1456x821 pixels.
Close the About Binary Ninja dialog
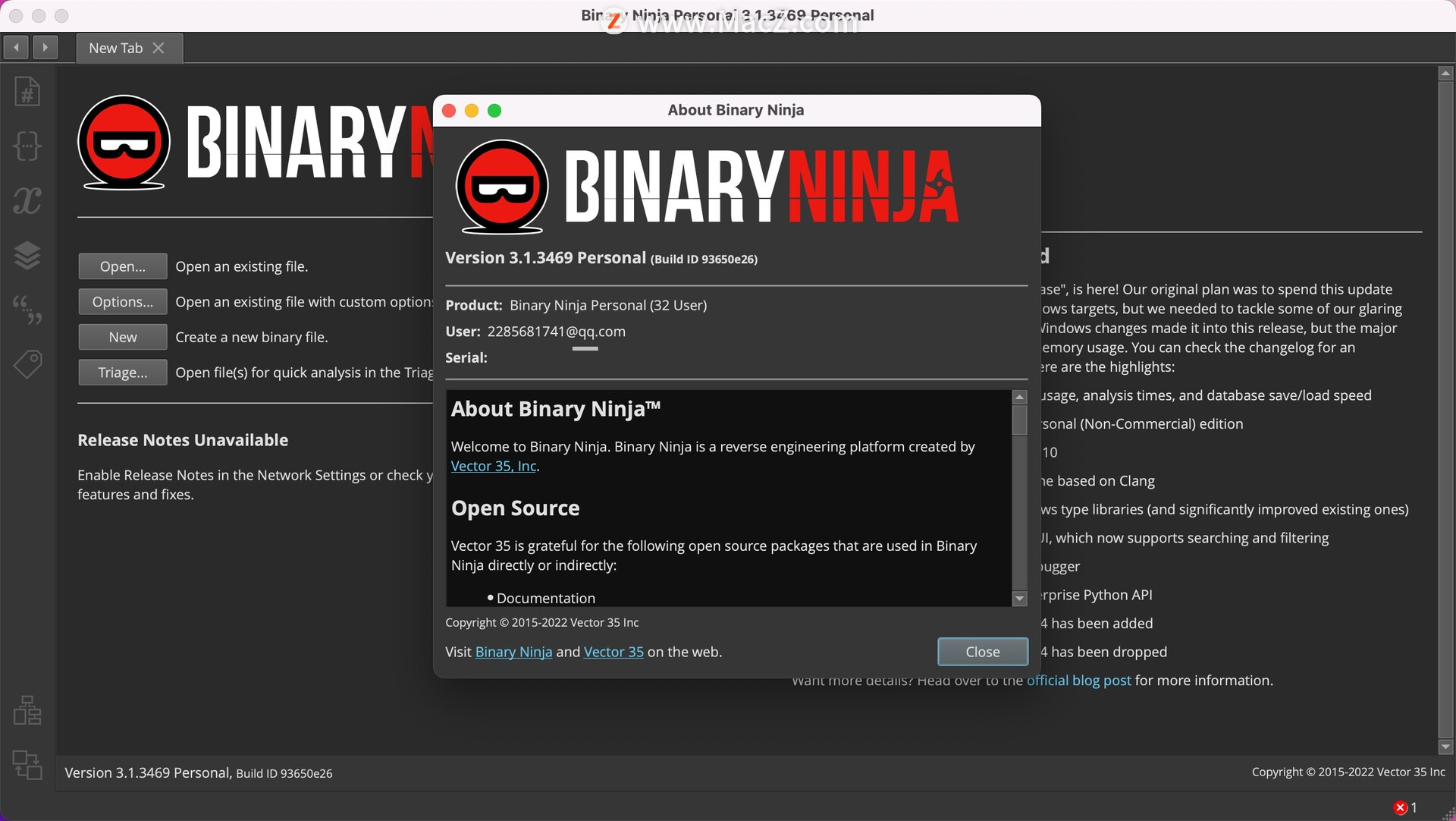click(x=983, y=652)
